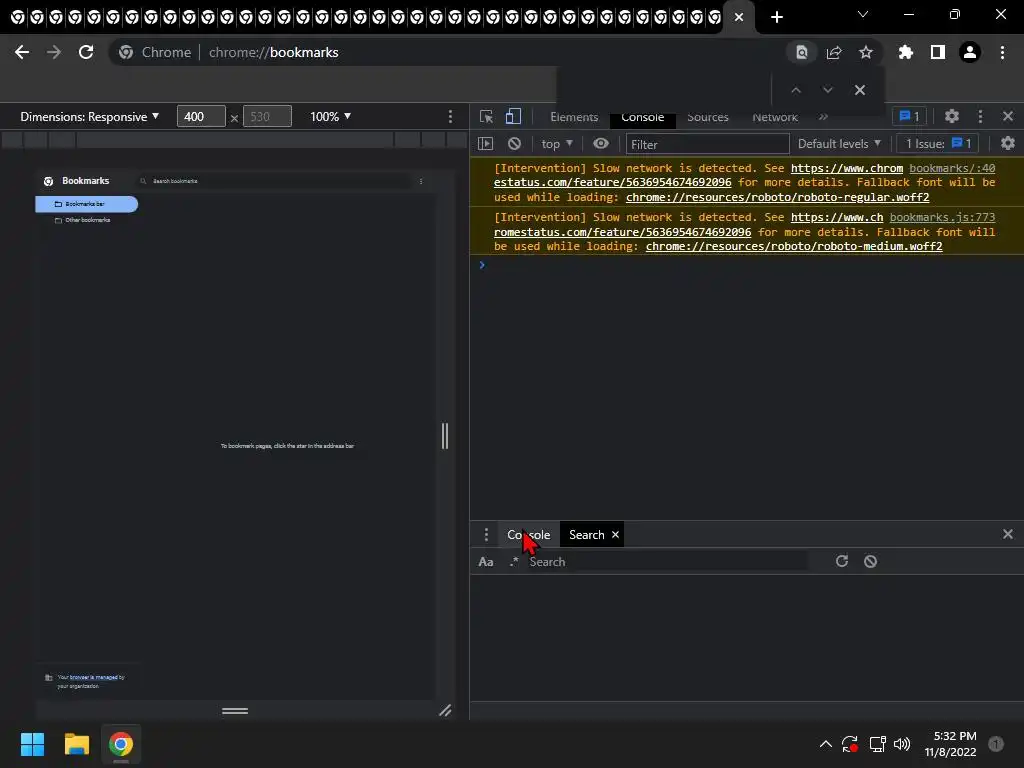The height and width of the screenshot is (768, 1024).
Task: Go to next find result
Action: tap(827, 90)
